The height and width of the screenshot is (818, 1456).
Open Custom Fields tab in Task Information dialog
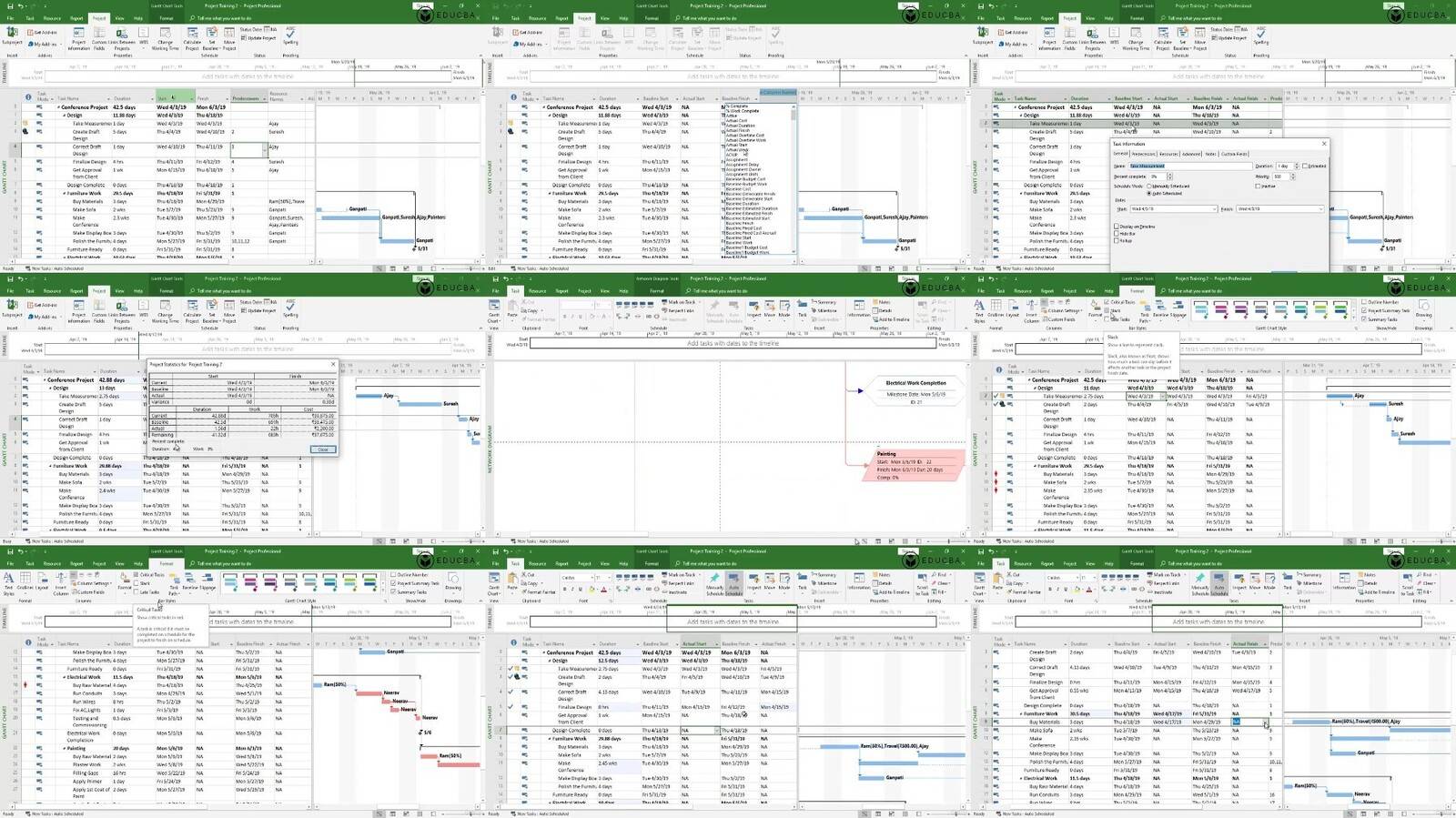pos(1234,154)
